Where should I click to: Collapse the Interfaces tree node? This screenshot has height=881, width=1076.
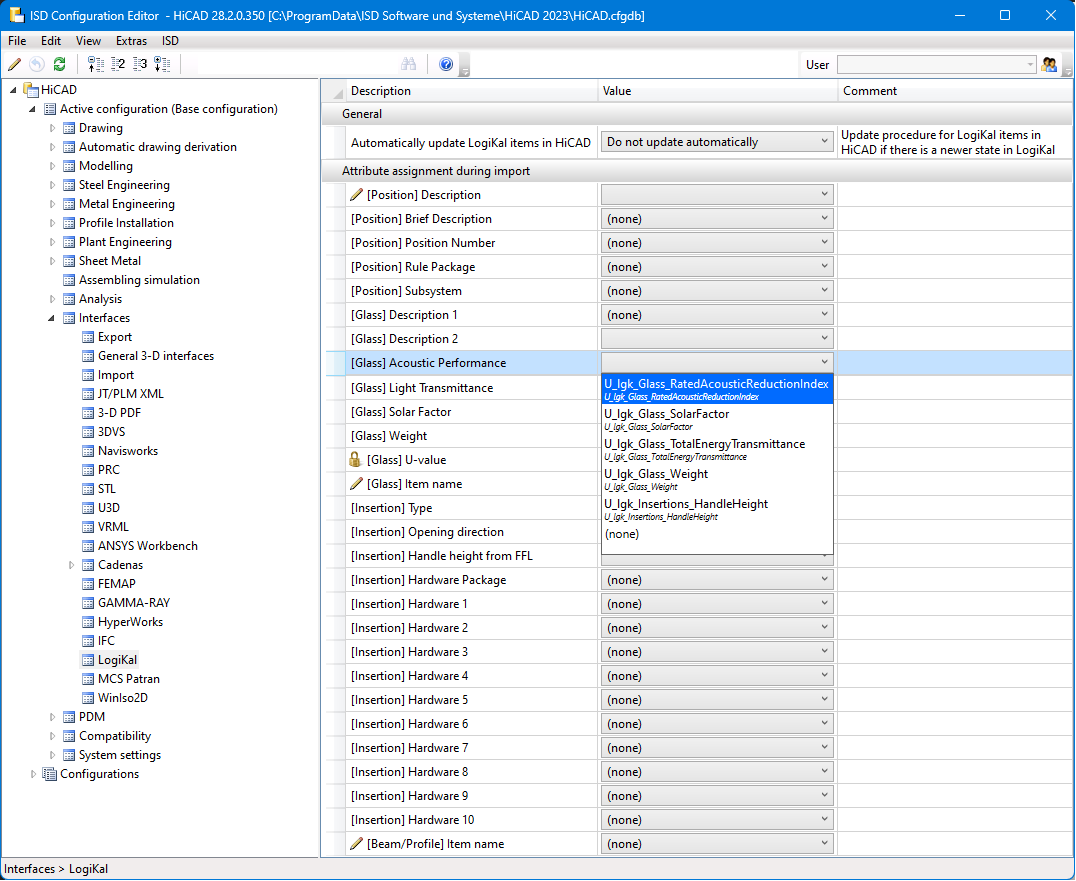(53, 318)
